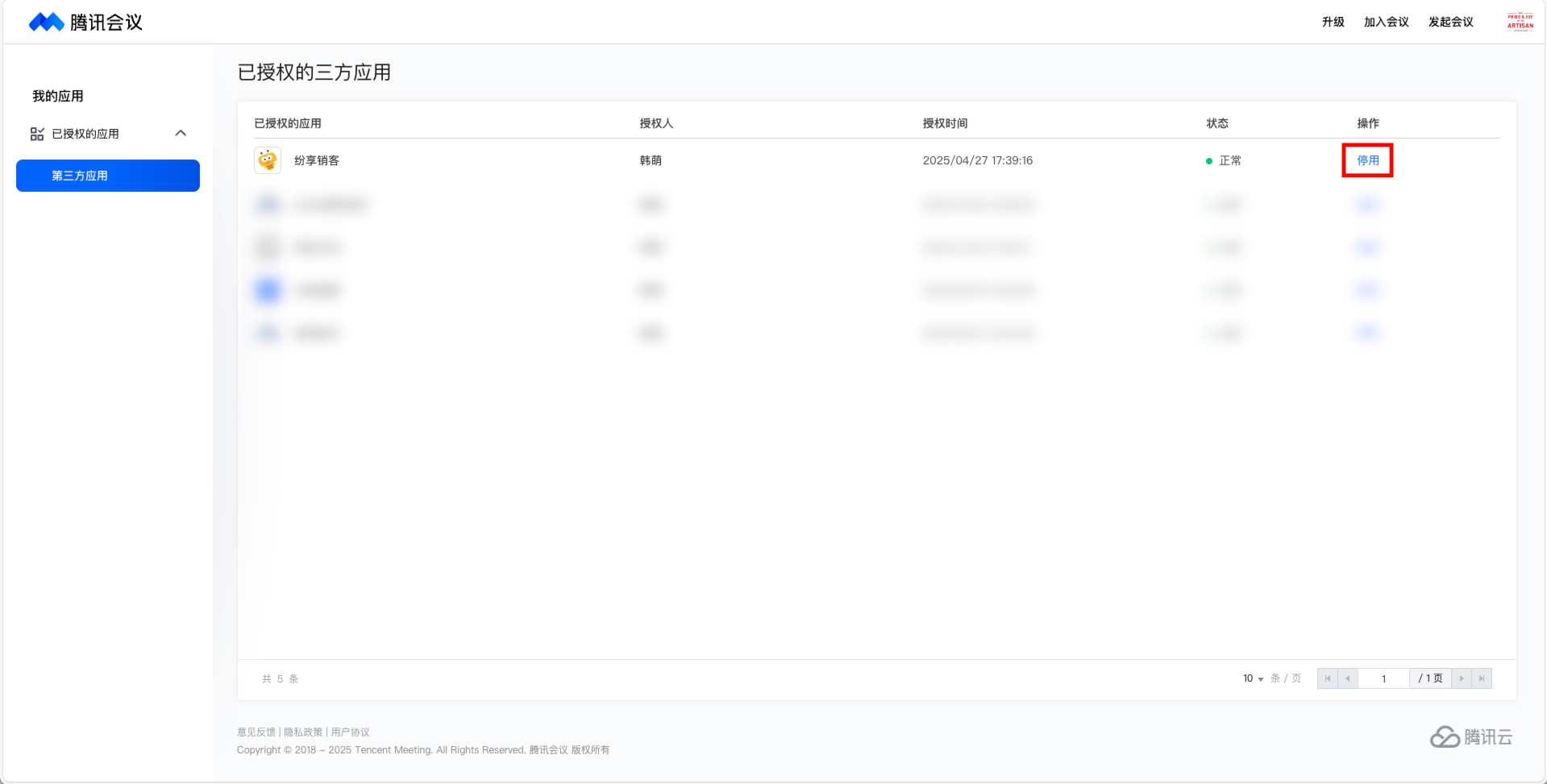Open the 10 per page dropdown
The width and height of the screenshot is (1547, 784).
pos(1253,678)
